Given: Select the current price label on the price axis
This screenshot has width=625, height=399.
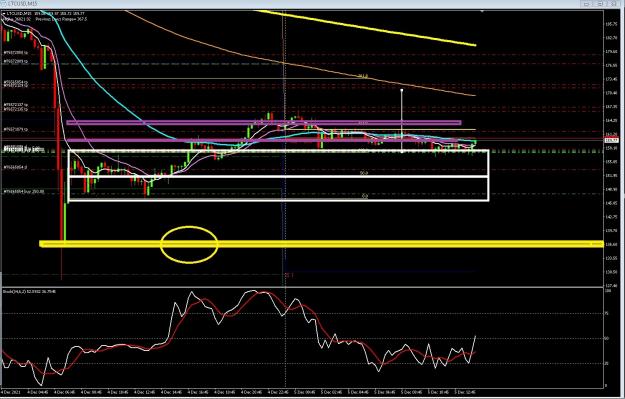Looking at the screenshot, I should [x=611, y=140].
